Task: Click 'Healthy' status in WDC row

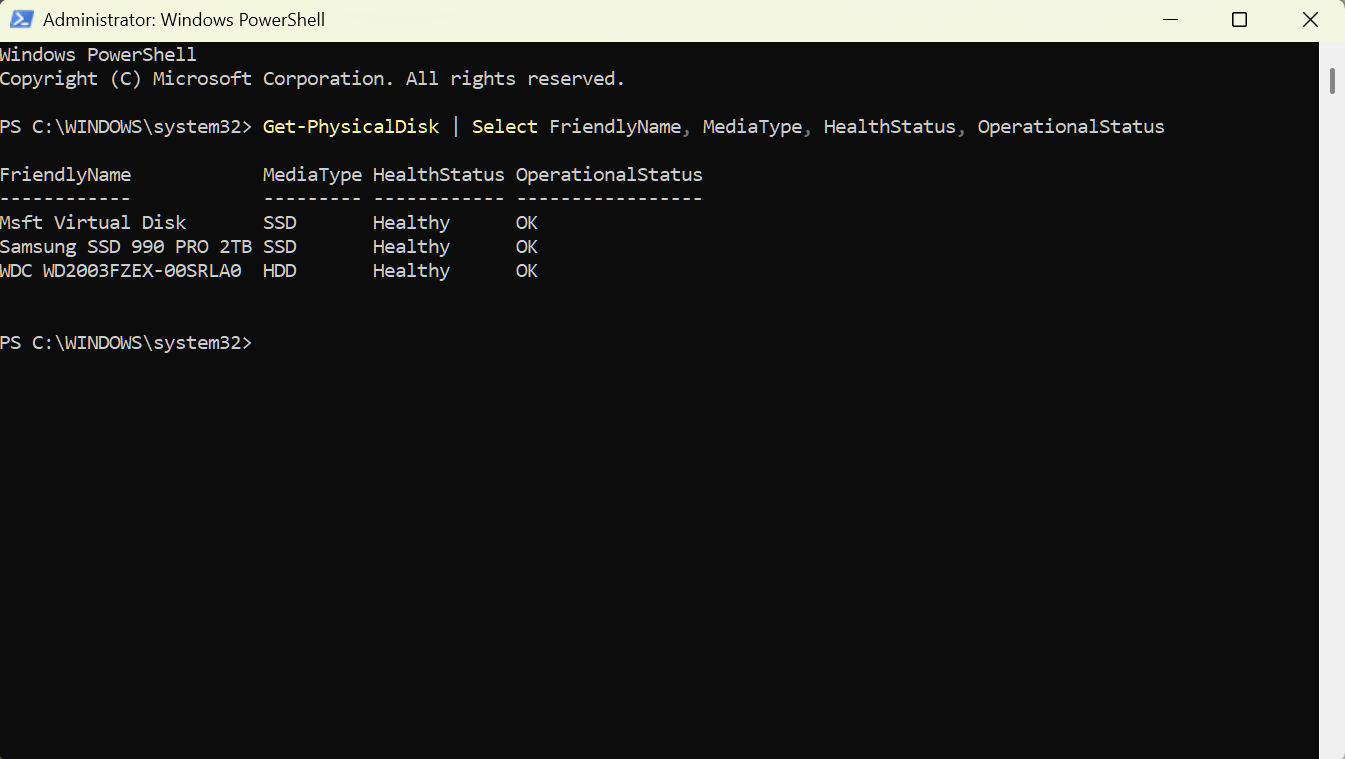Action: click(x=411, y=271)
